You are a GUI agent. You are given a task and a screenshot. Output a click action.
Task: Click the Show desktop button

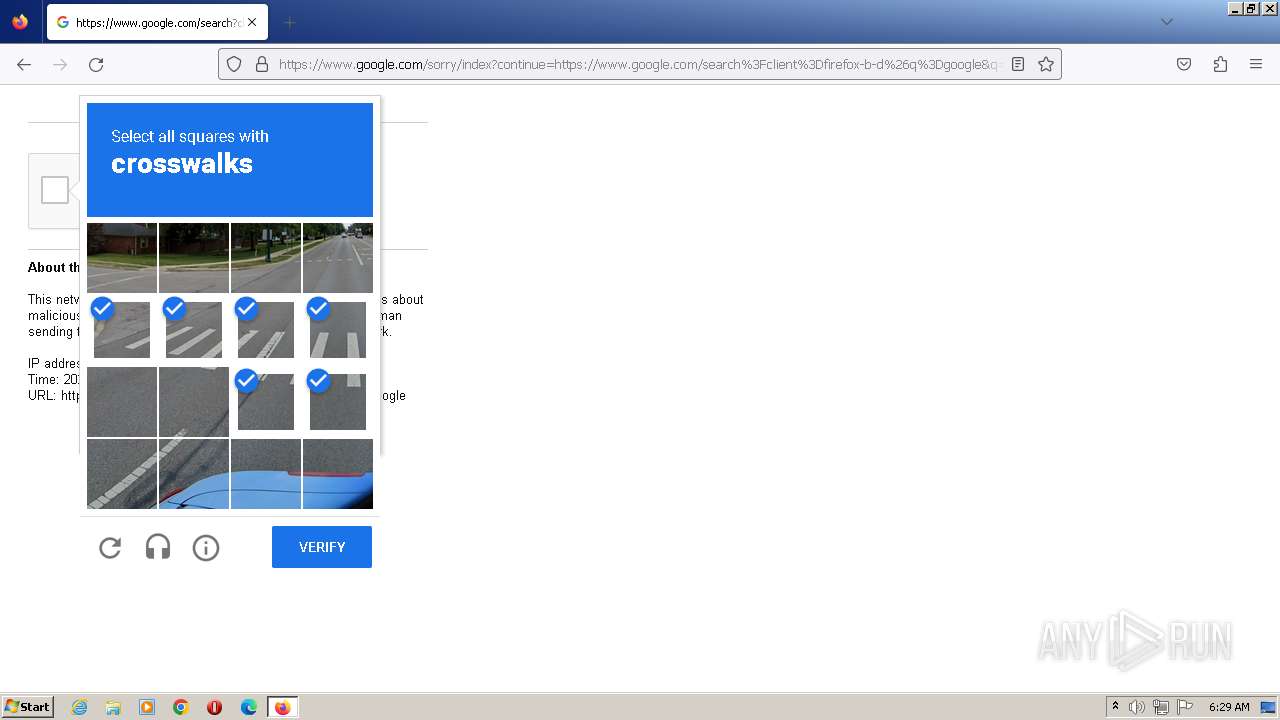point(1269,707)
